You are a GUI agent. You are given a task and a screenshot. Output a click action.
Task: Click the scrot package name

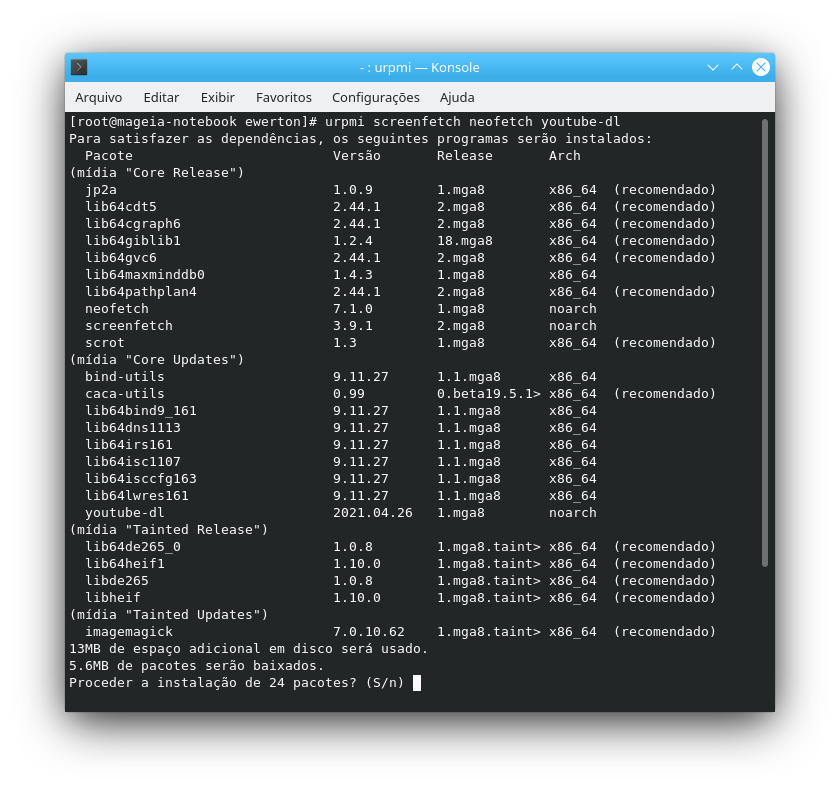pyautogui.click(x=104, y=343)
